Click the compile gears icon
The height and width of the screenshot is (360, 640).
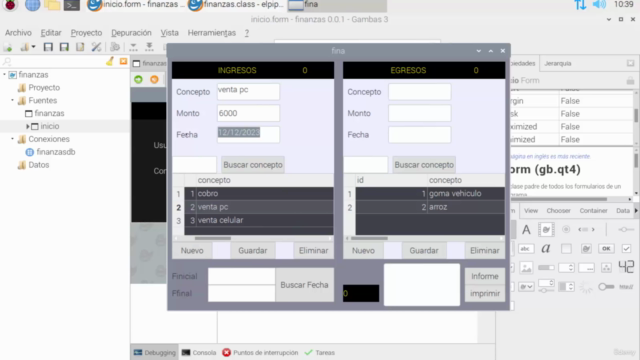click(115, 47)
